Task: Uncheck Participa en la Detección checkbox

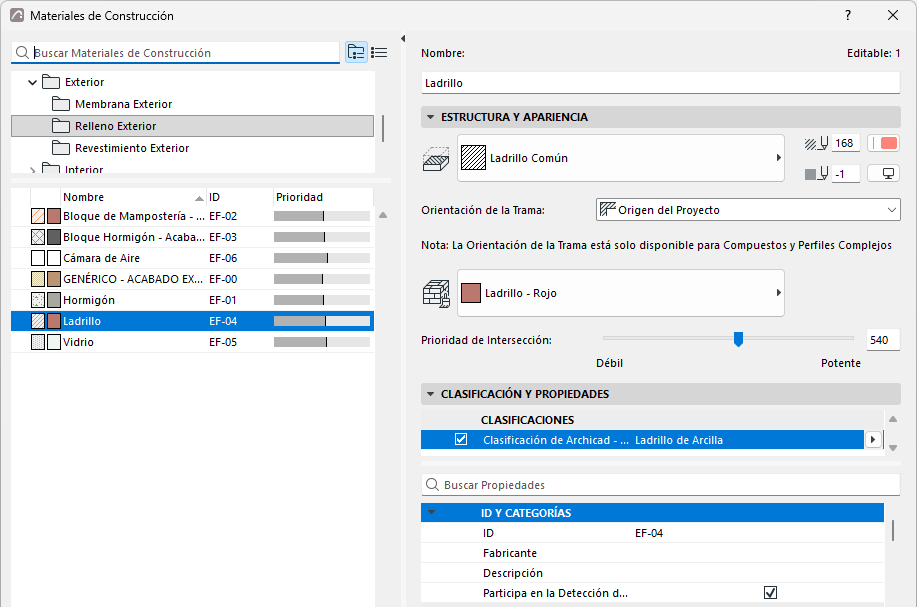Action: point(770,593)
